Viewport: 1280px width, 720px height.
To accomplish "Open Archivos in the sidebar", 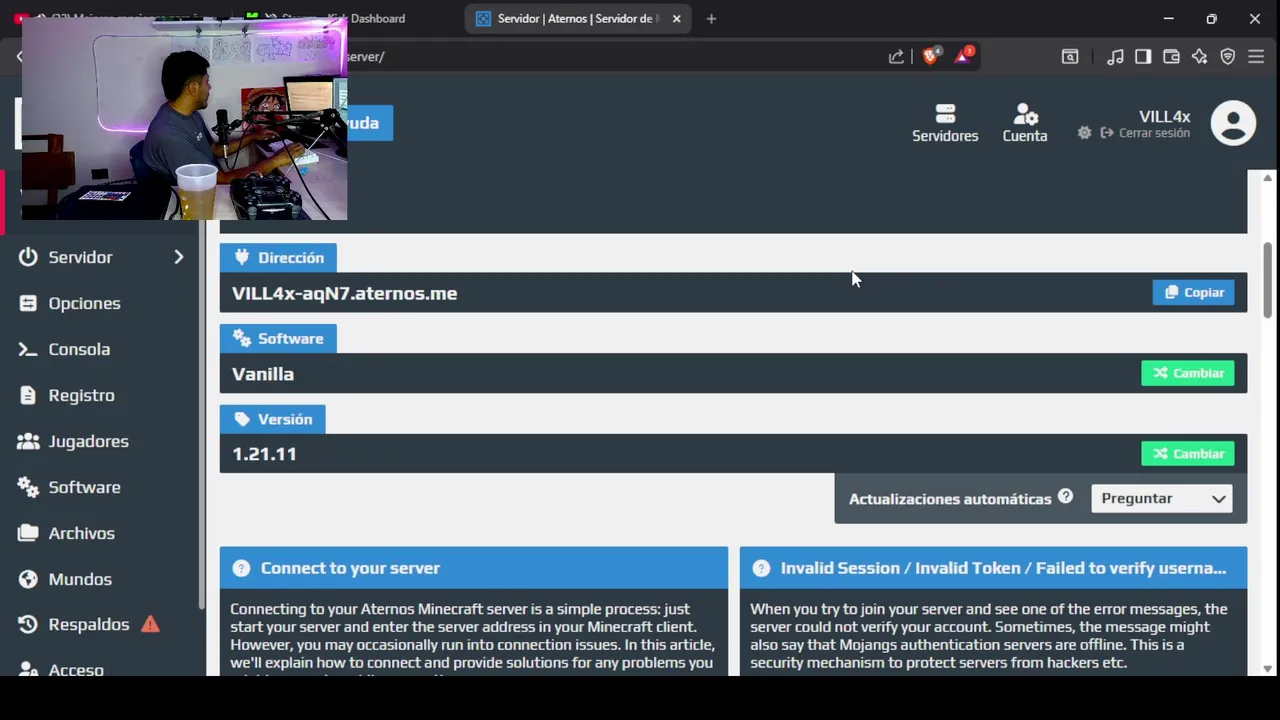I will click(x=81, y=533).
